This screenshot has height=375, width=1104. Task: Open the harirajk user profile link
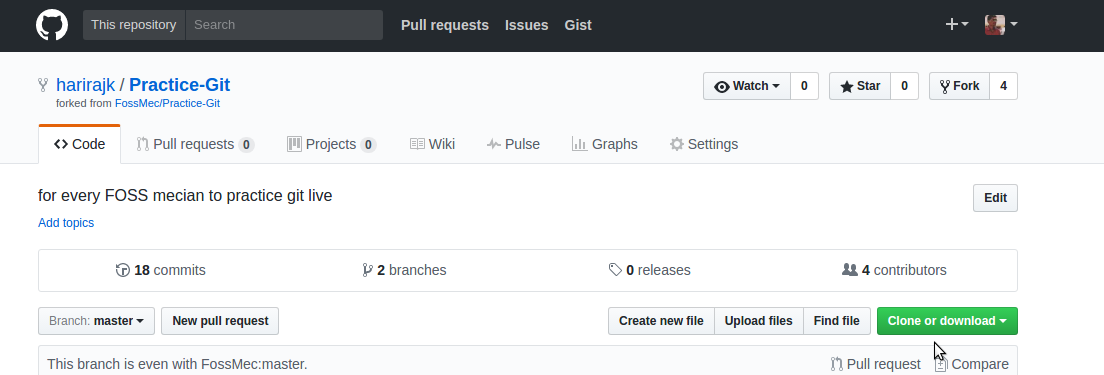[x=85, y=85]
